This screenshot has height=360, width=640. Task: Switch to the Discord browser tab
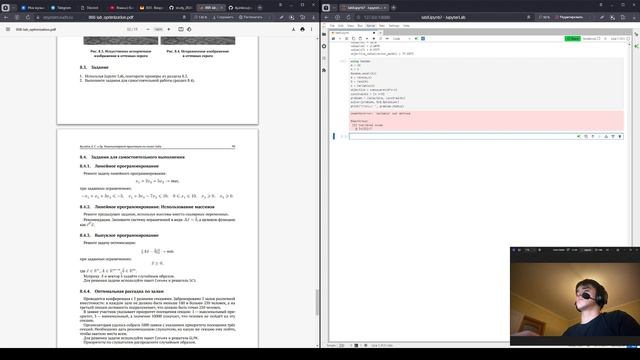[90, 7]
